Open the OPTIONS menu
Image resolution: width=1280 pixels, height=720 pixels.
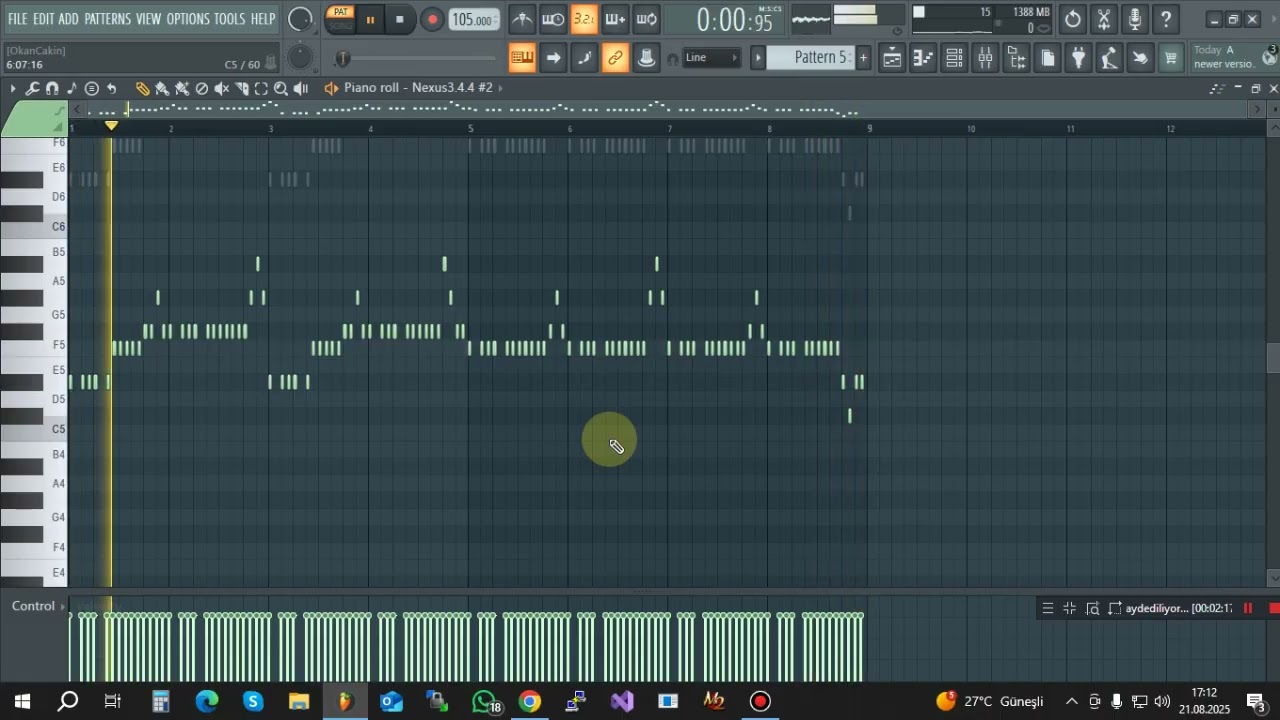click(x=188, y=19)
